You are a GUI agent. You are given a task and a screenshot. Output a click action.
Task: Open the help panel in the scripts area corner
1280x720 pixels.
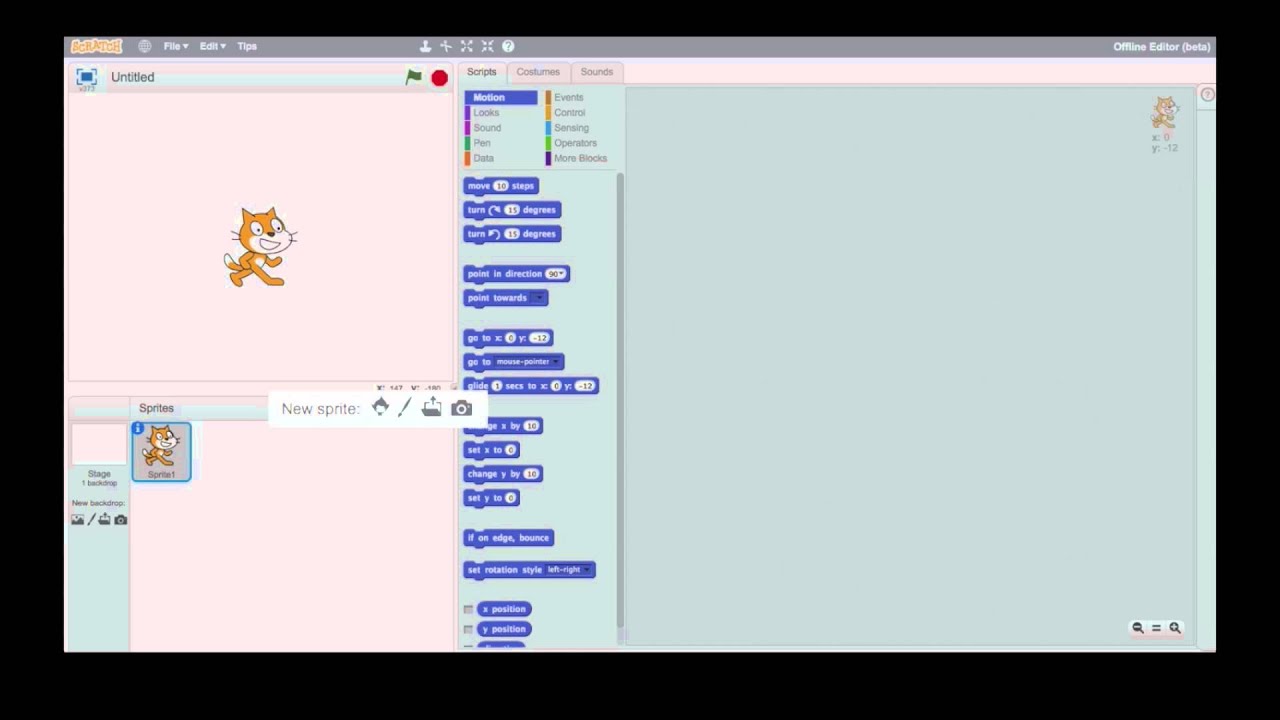[x=1207, y=95]
